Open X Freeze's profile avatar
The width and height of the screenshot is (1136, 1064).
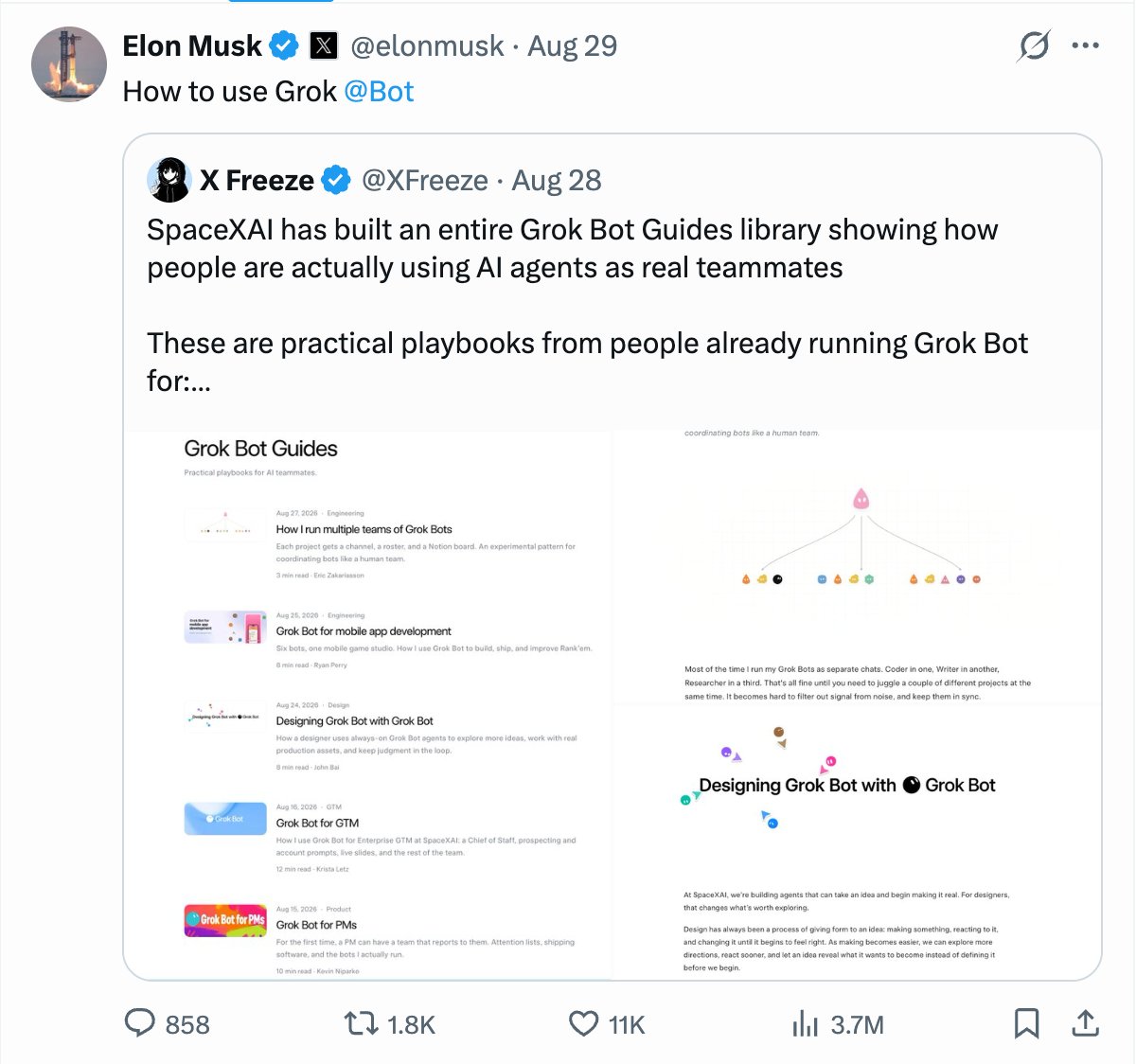(169, 180)
